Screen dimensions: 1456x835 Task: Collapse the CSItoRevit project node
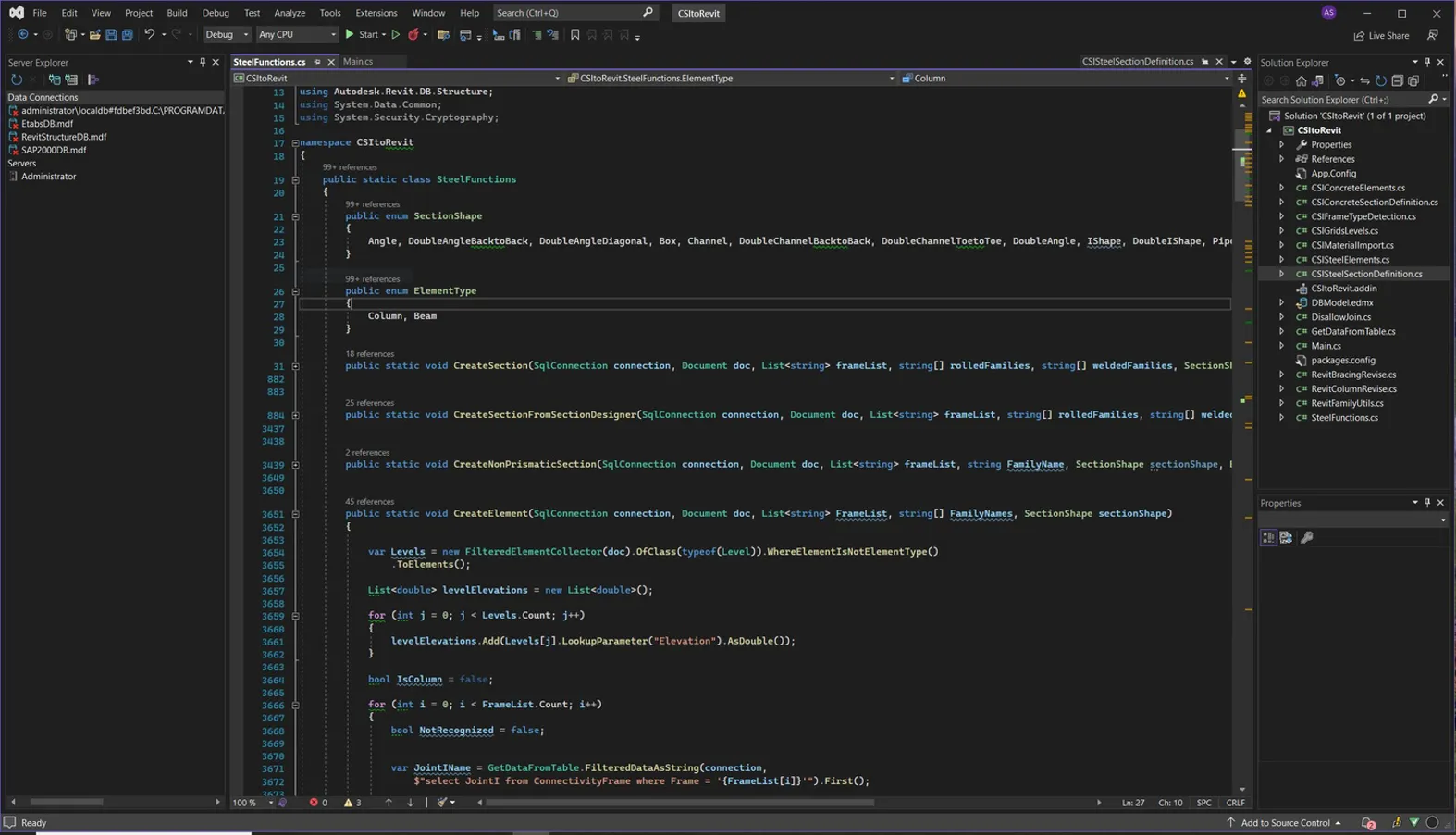[1269, 130]
